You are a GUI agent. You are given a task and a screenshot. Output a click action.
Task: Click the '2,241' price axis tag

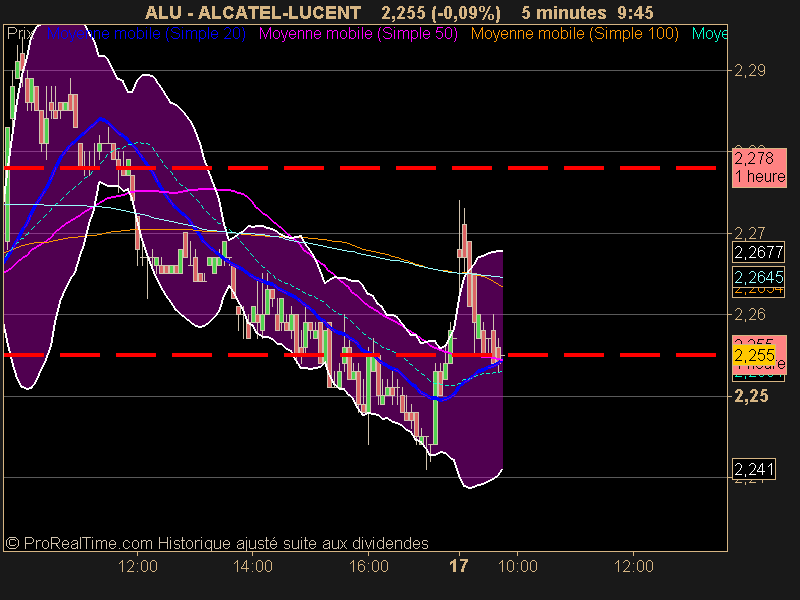tap(754, 469)
